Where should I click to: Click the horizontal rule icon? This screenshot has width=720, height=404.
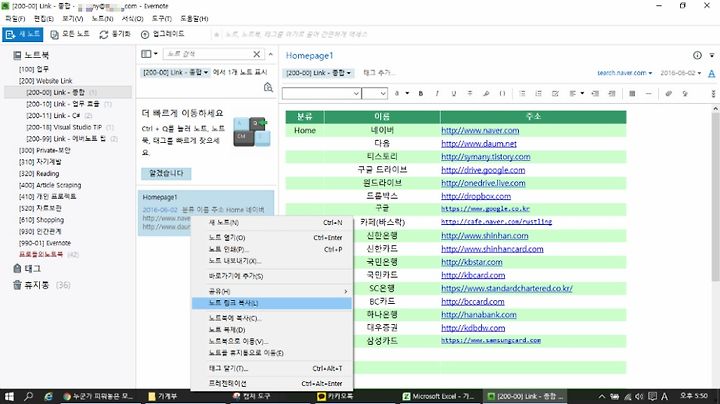[x=648, y=94]
